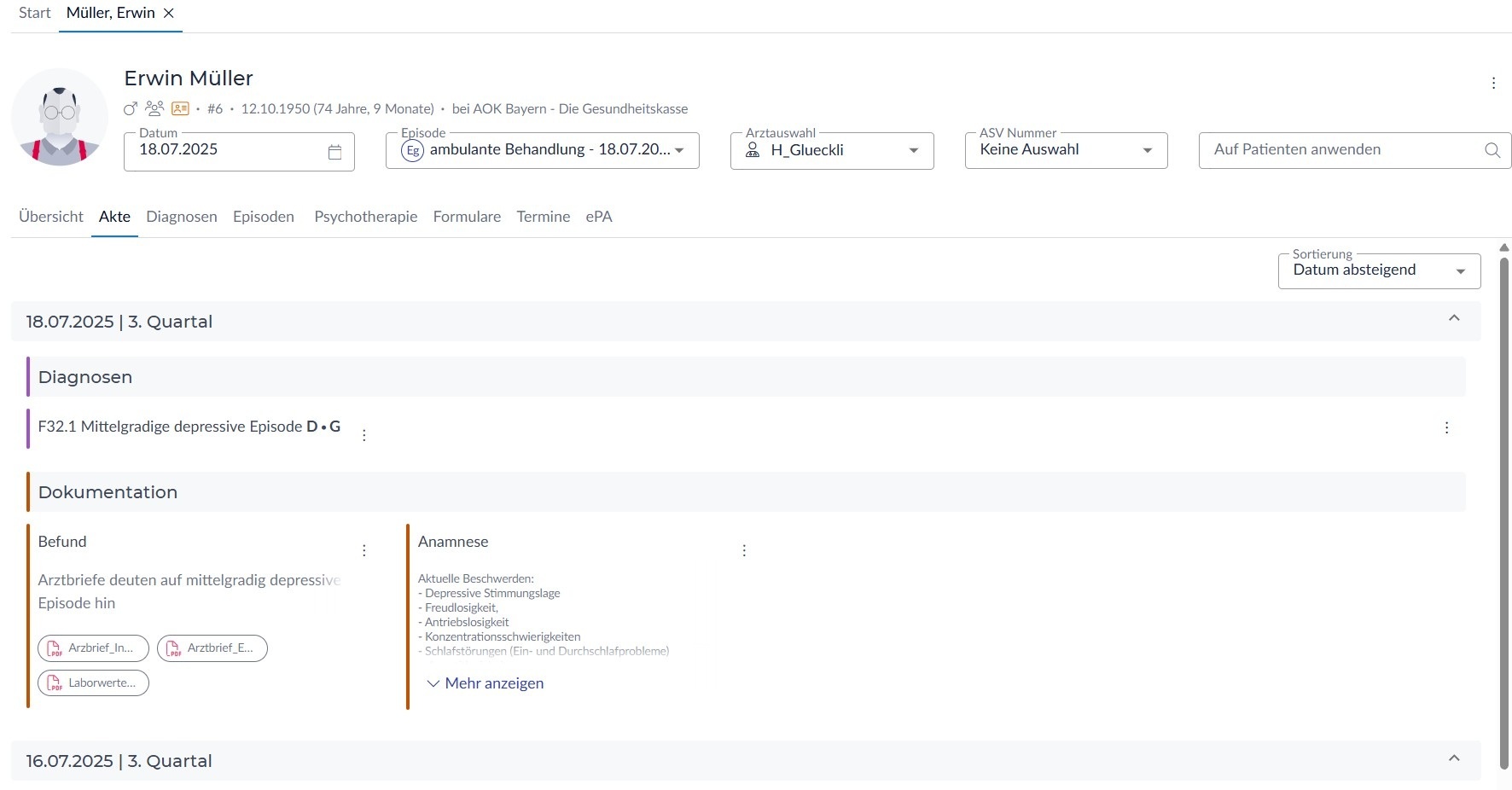Click the calendar icon in Datum field

[334, 152]
